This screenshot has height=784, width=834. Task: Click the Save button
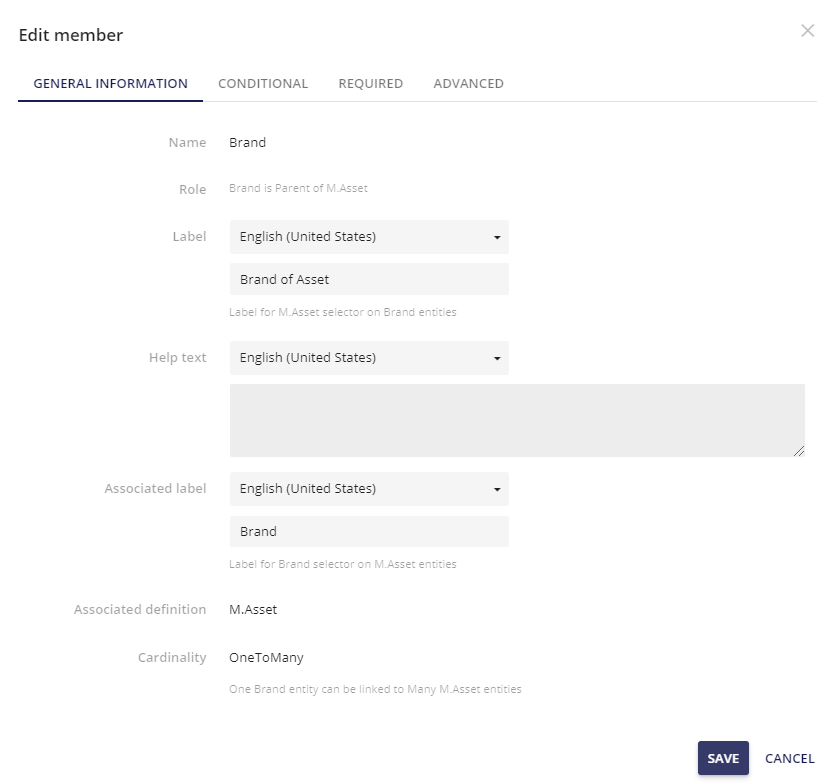coord(722,758)
